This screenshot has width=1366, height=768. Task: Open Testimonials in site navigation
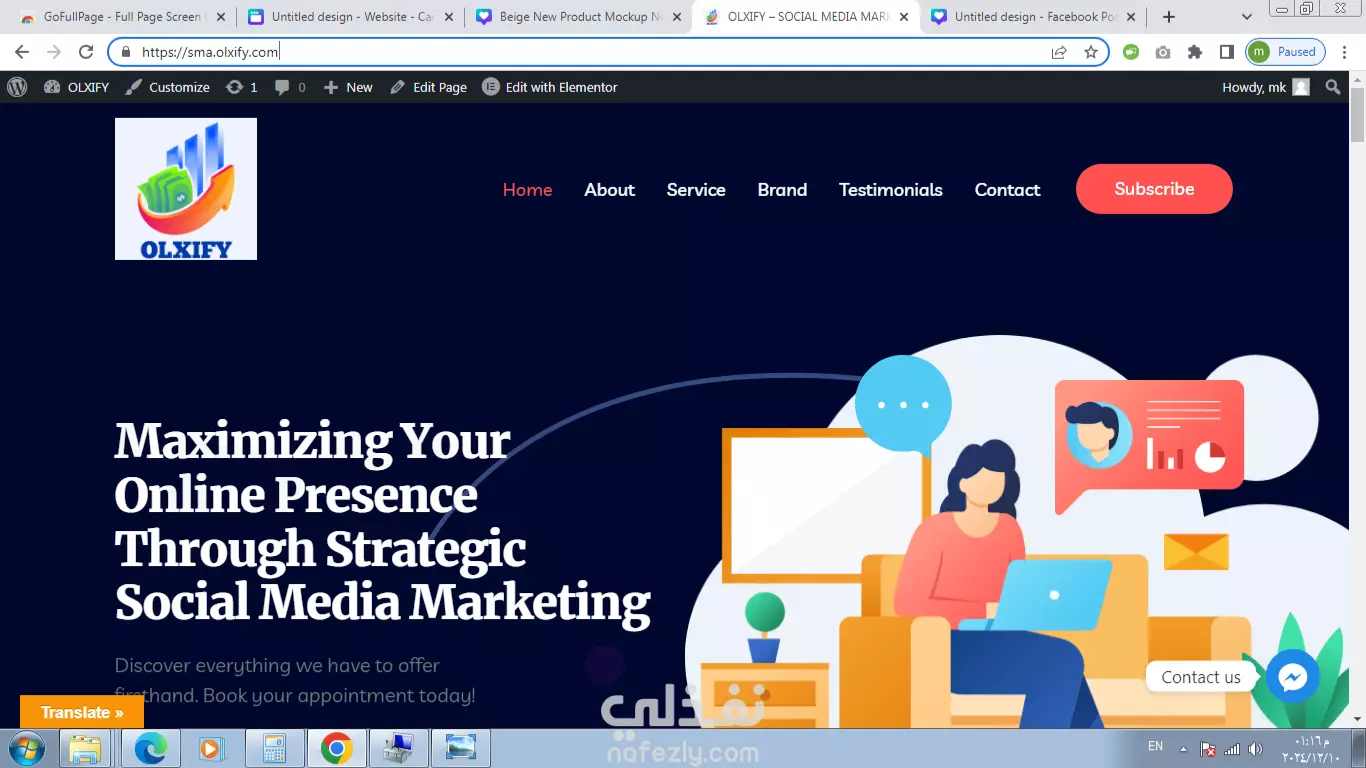(891, 189)
